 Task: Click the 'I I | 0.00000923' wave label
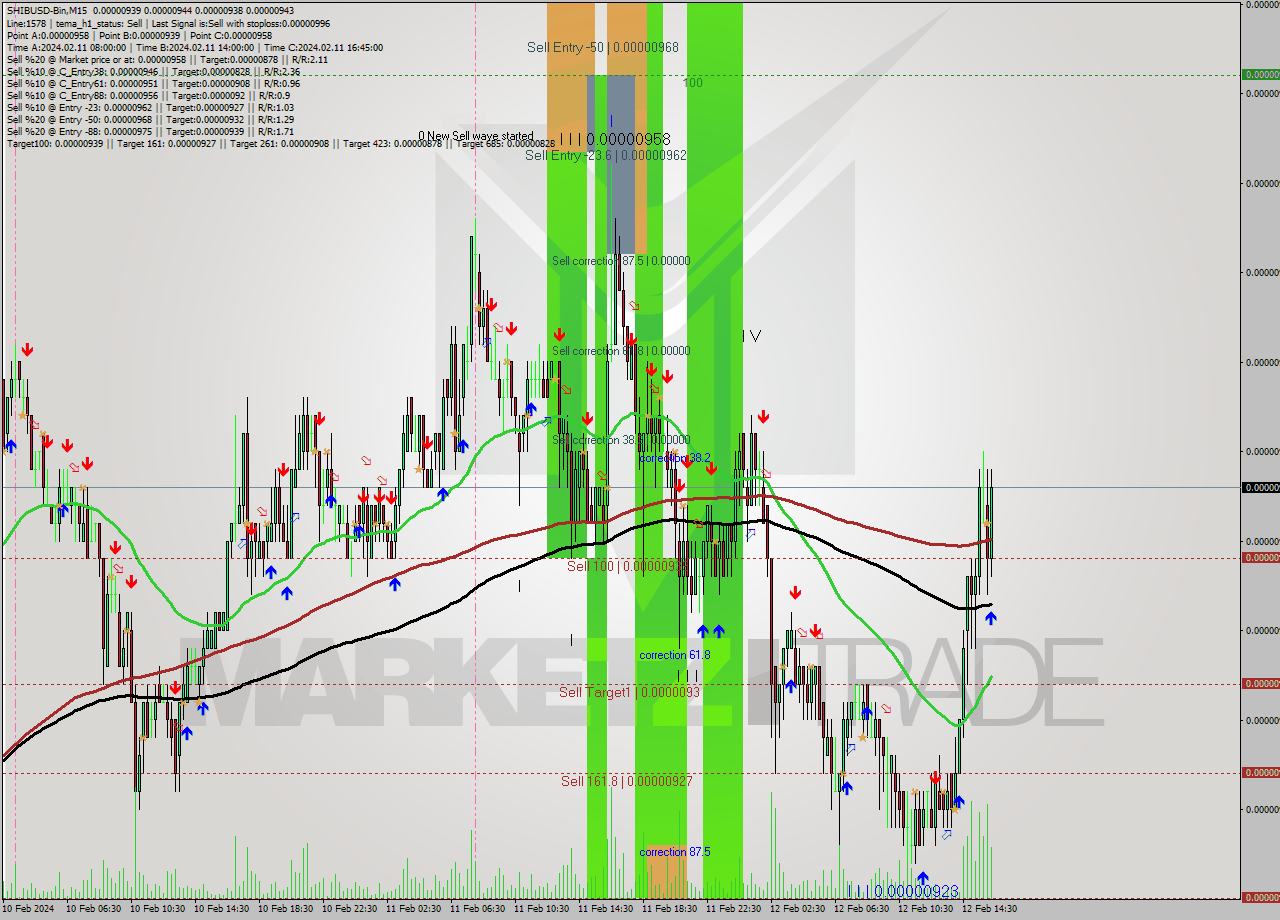pos(903,890)
